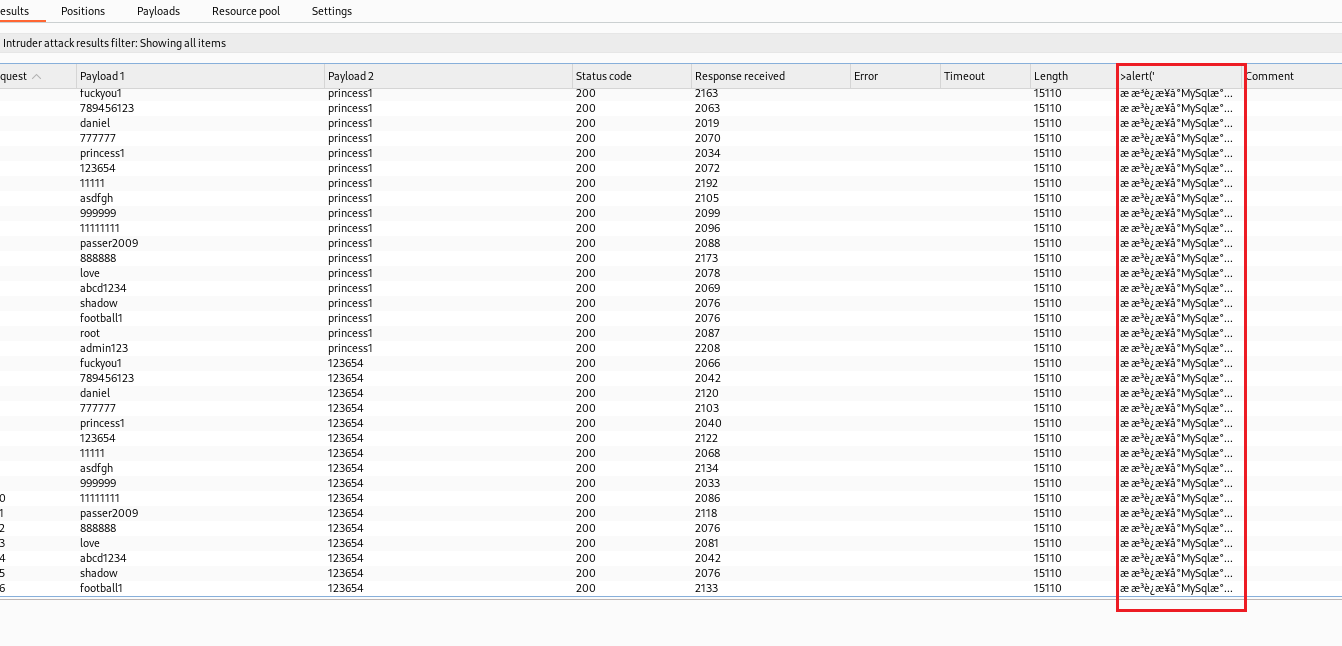
Task: Click the sort arrow in Request column header
Action: (37, 76)
